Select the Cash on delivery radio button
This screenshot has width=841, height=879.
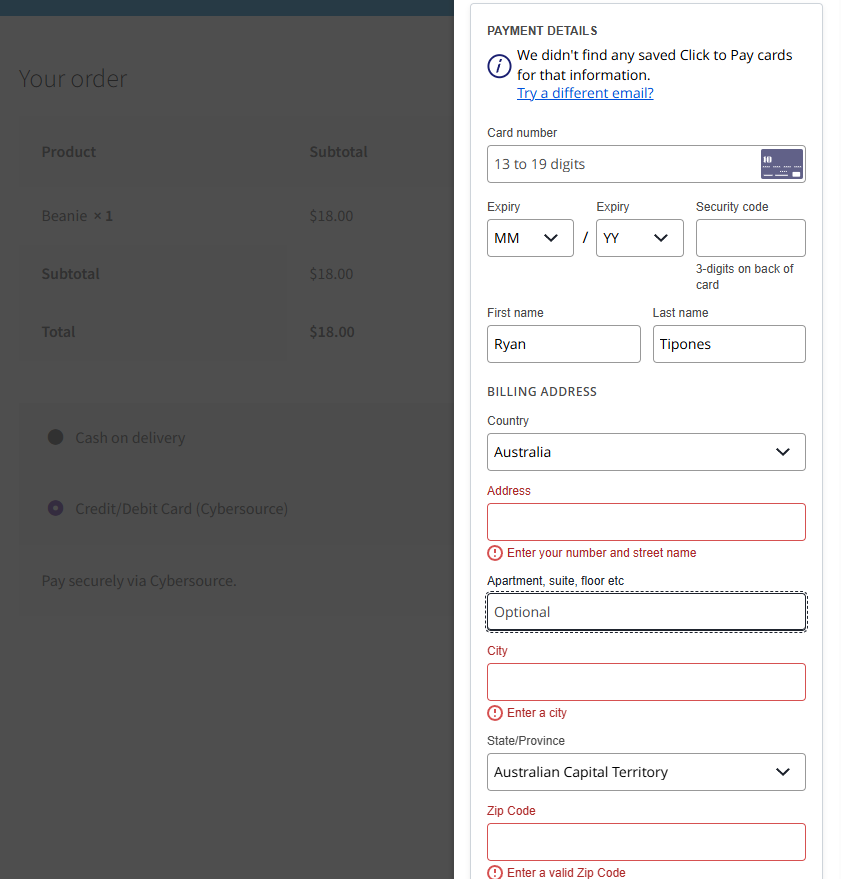(x=56, y=437)
